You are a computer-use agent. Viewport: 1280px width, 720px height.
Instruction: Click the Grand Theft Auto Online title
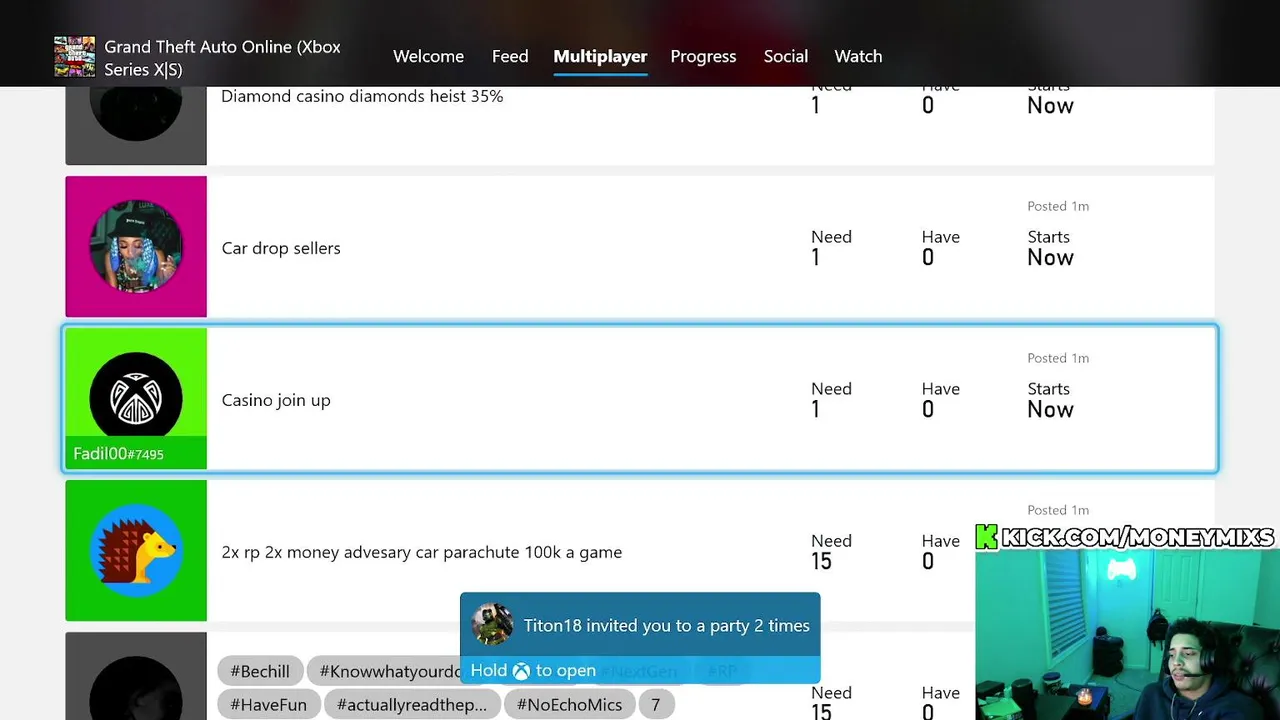pyautogui.click(x=222, y=58)
